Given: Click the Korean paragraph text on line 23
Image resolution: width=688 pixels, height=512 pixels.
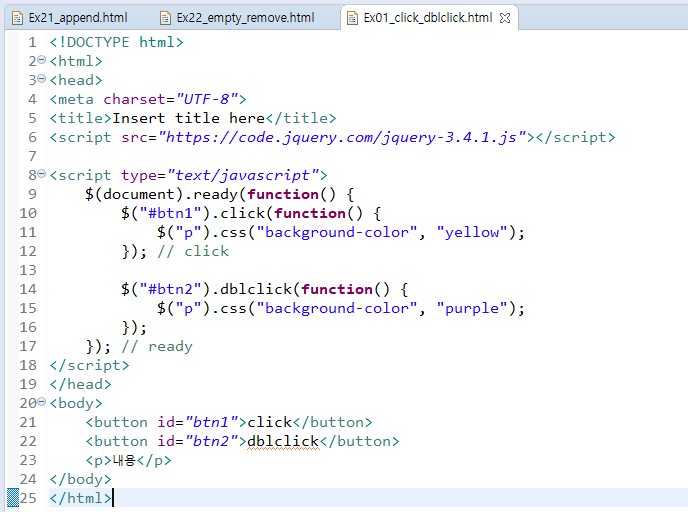Looking at the screenshot, I should [124, 460].
